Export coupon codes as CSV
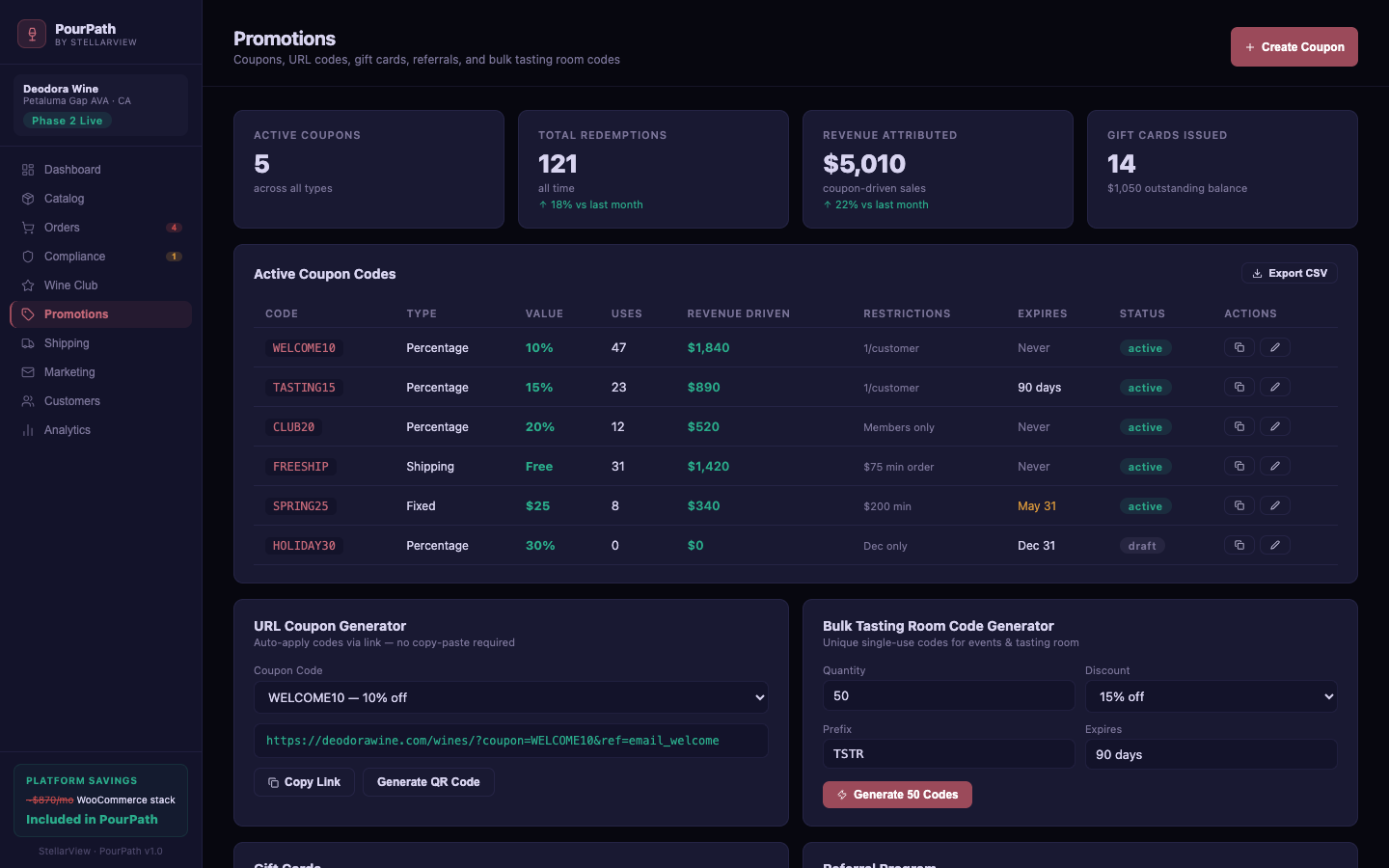The height and width of the screenshot is (868, 1389). [1289, 274]
